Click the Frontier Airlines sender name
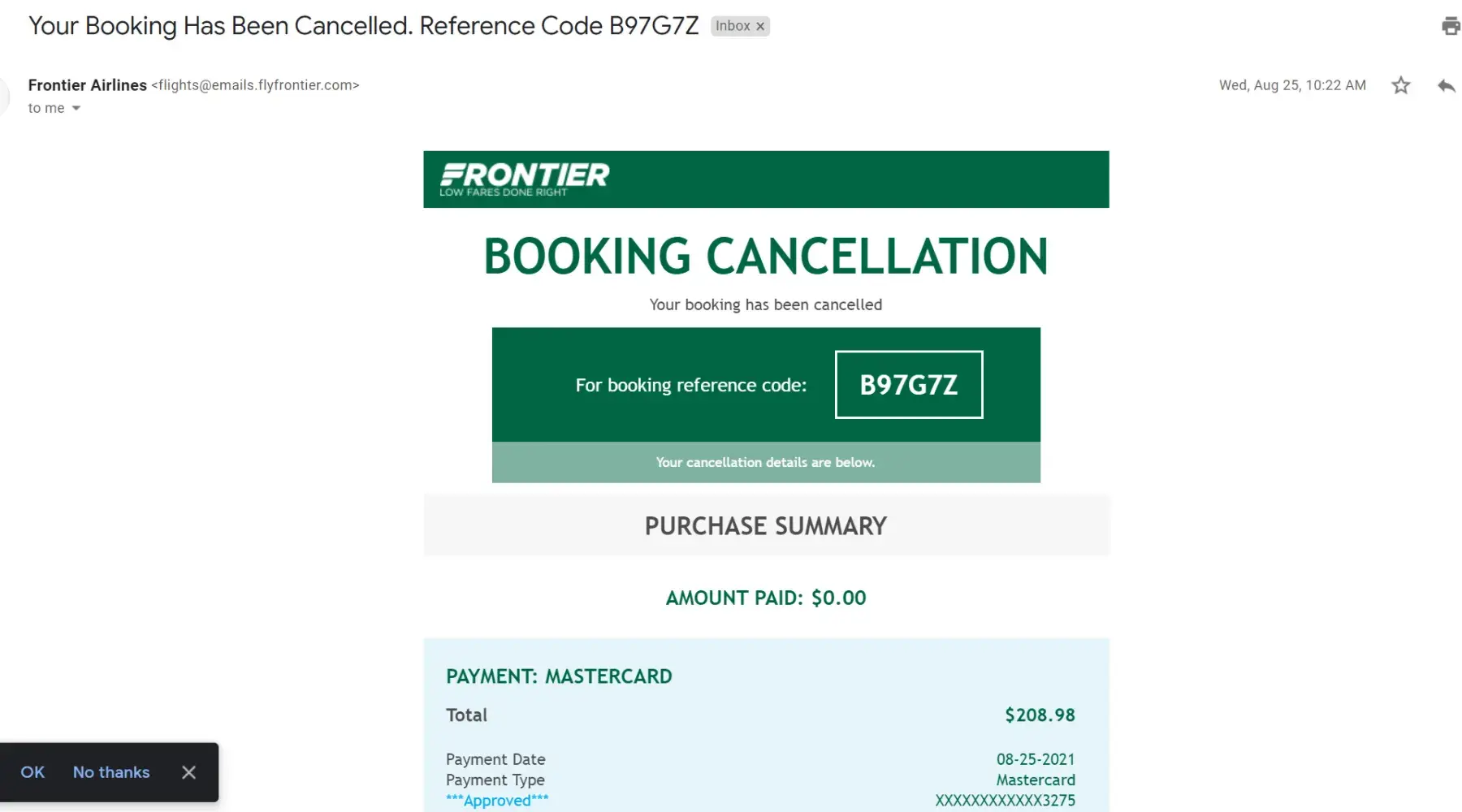Image resolution: width=1462 pixels, height=812 pixels. 87,85
